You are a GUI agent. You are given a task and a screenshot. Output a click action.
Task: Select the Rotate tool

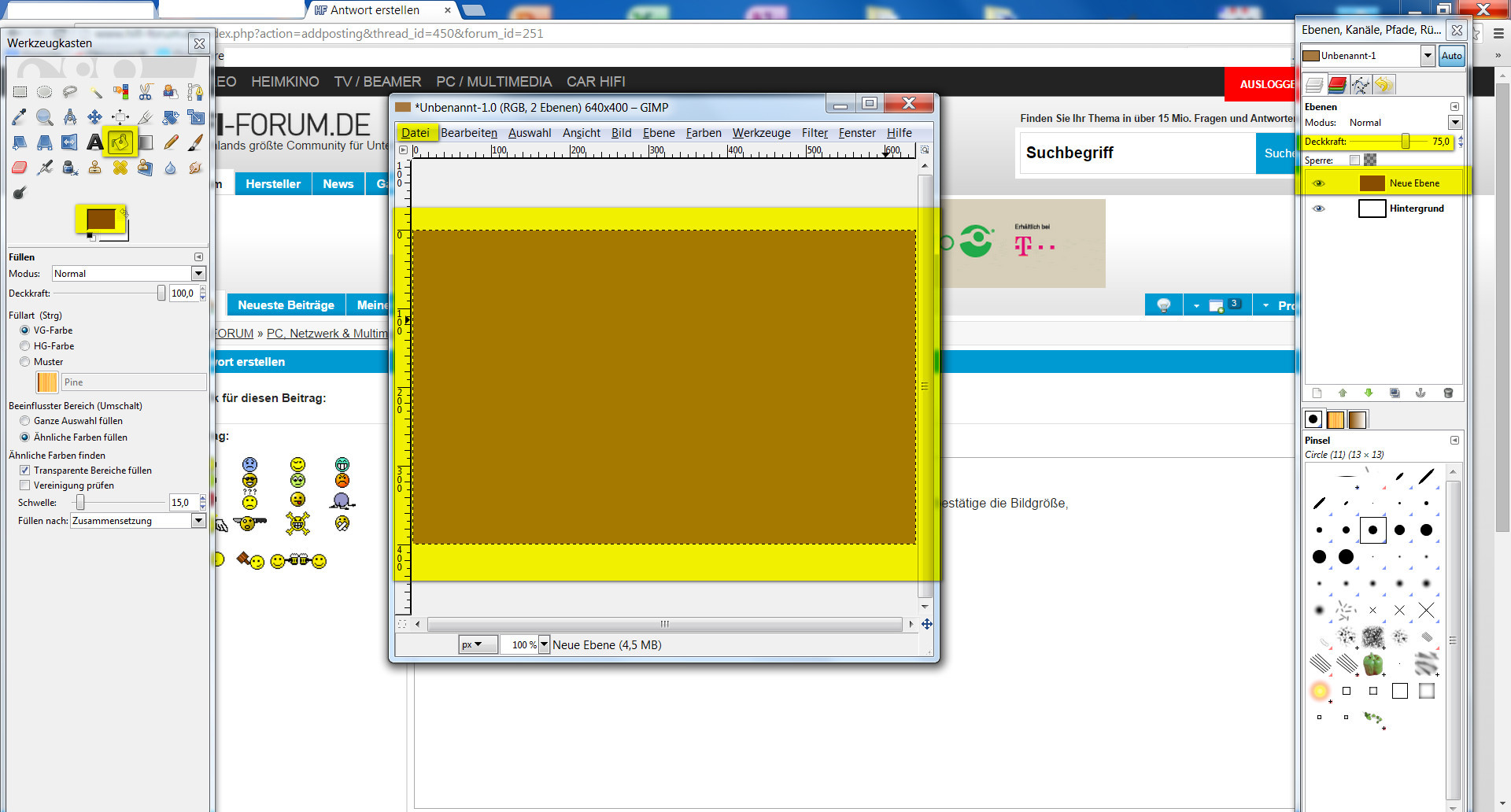(x=171, y=117)
